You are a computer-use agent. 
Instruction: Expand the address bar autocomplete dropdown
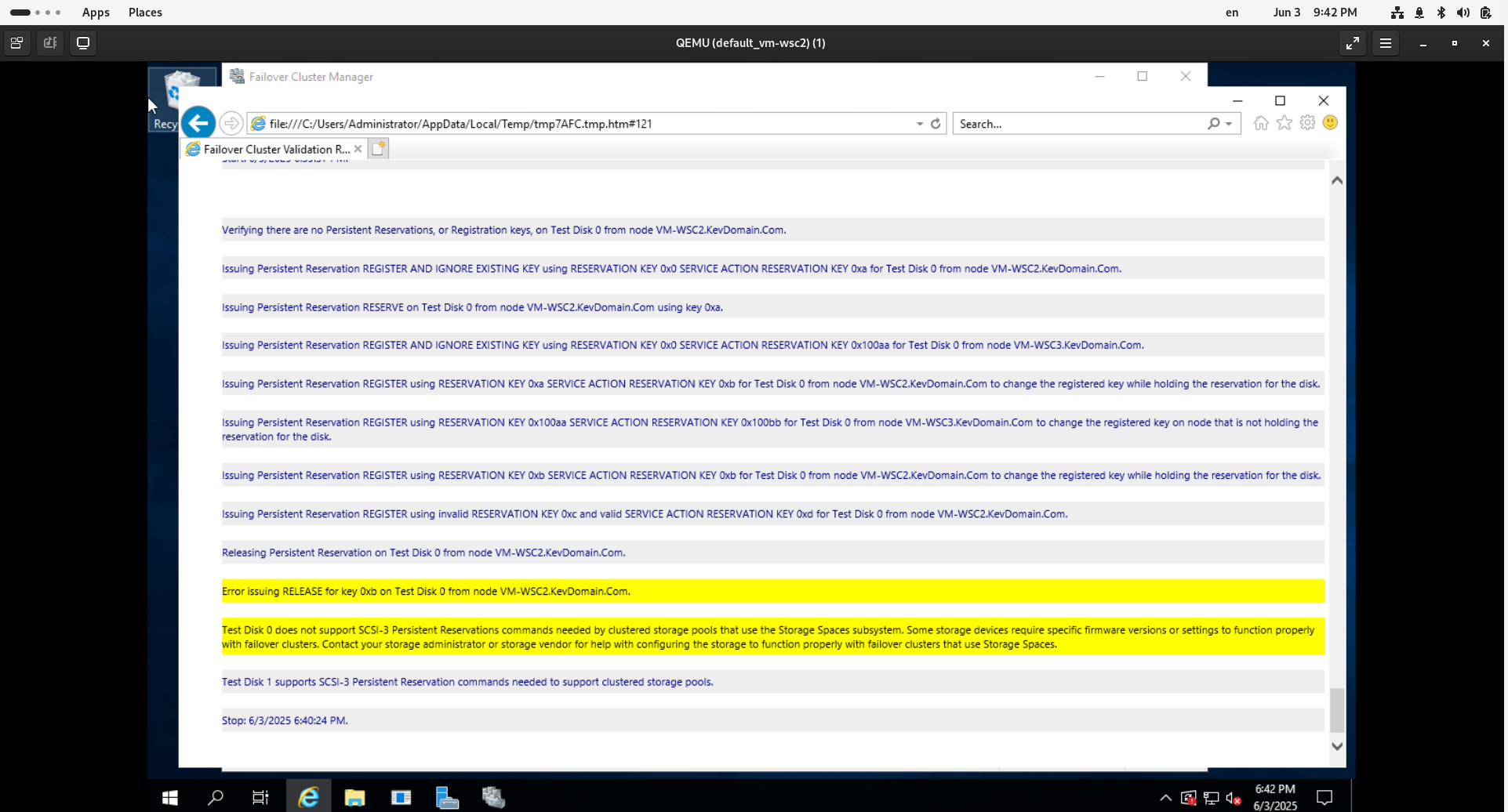pos(920,124)
